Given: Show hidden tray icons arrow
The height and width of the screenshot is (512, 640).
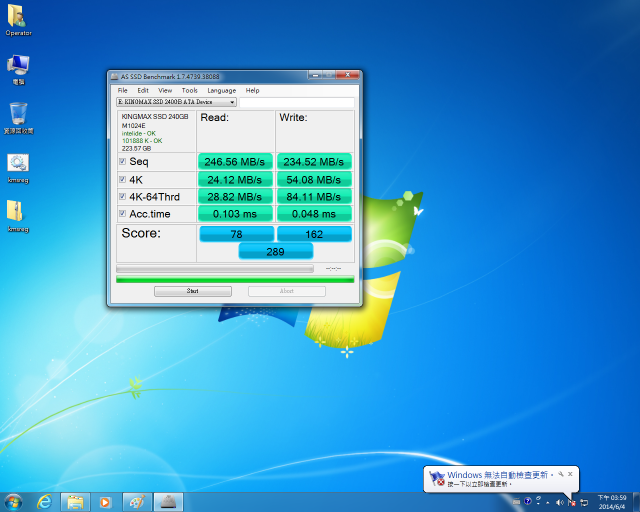Looking at the screenshot, I should pyautogui.click(x=548, y=502).
